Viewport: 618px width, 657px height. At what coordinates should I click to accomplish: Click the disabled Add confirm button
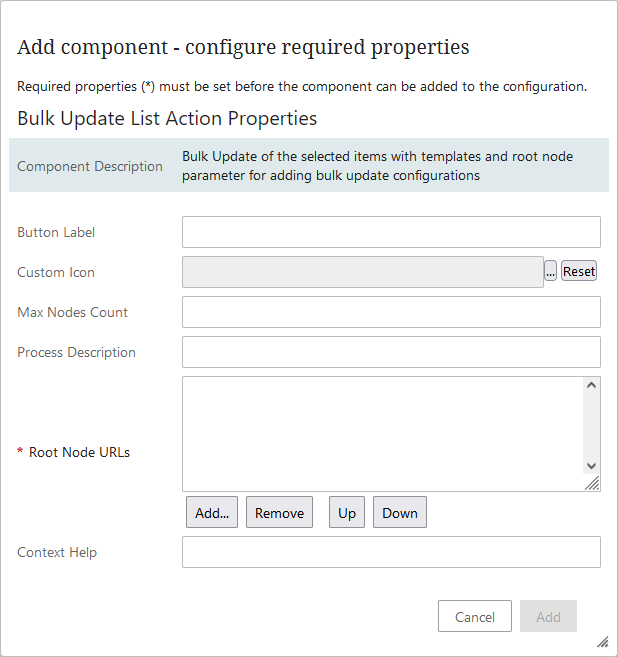click(548, 616)
